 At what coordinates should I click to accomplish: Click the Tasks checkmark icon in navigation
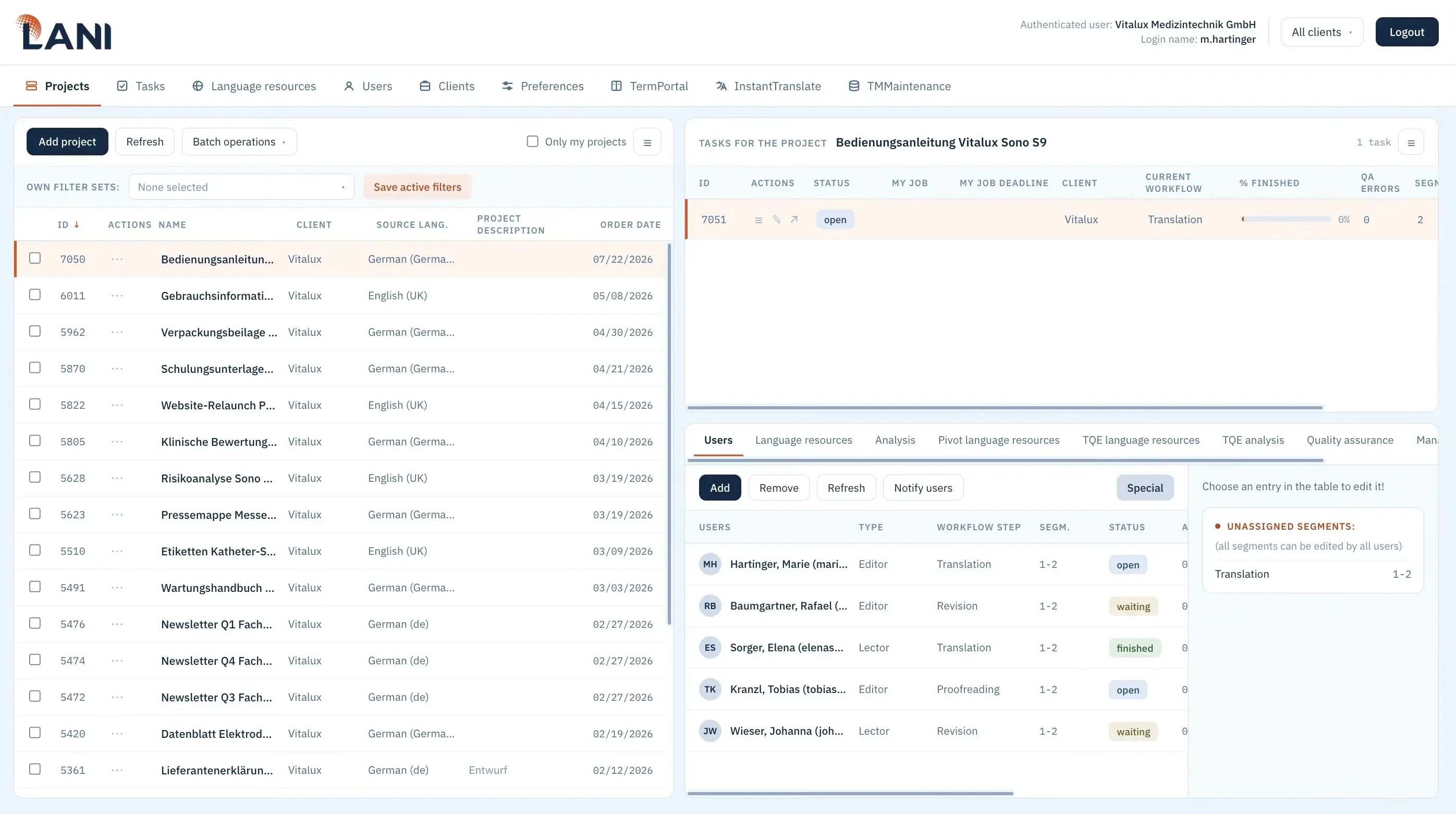(x=122, y=86)
